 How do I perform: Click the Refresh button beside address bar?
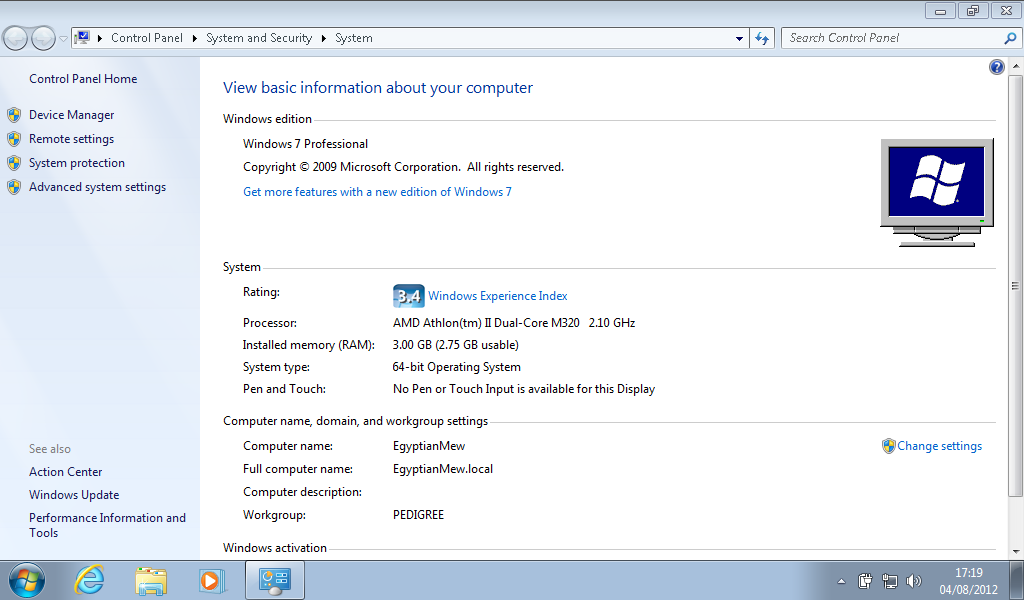pos(762,39)
